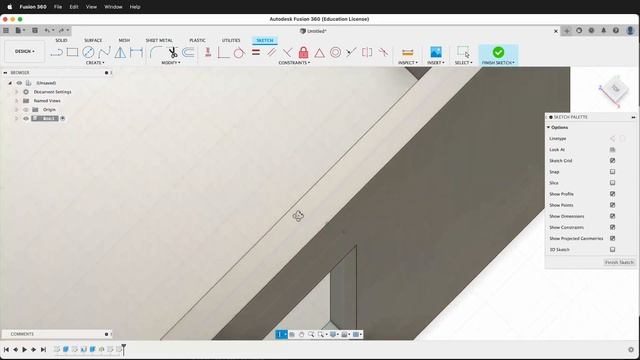Apply the Concentric constraint

click(x=336, y=52)
